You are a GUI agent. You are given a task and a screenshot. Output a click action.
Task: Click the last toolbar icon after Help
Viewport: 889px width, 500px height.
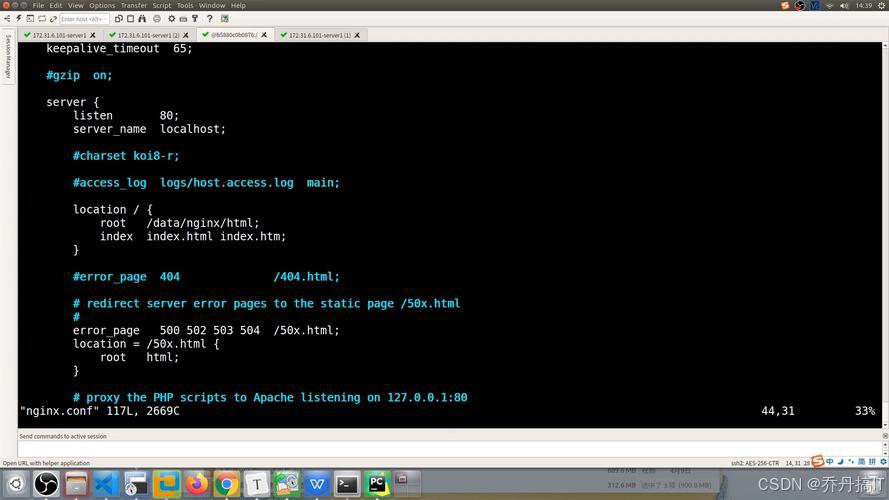225,19
